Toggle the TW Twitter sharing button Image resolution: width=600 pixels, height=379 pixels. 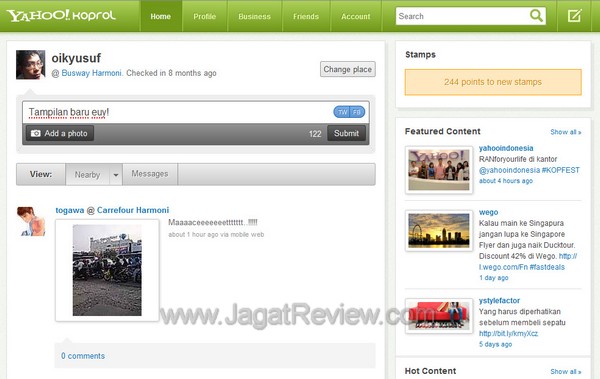(x=342, y=112)
